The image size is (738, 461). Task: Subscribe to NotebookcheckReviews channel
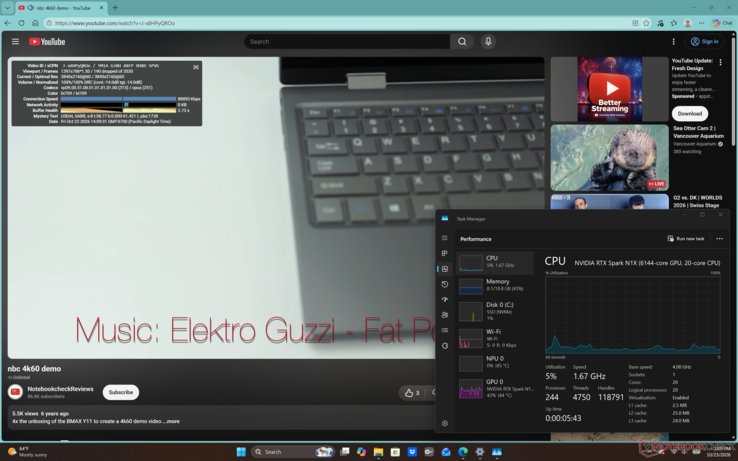tap(120, 392)
